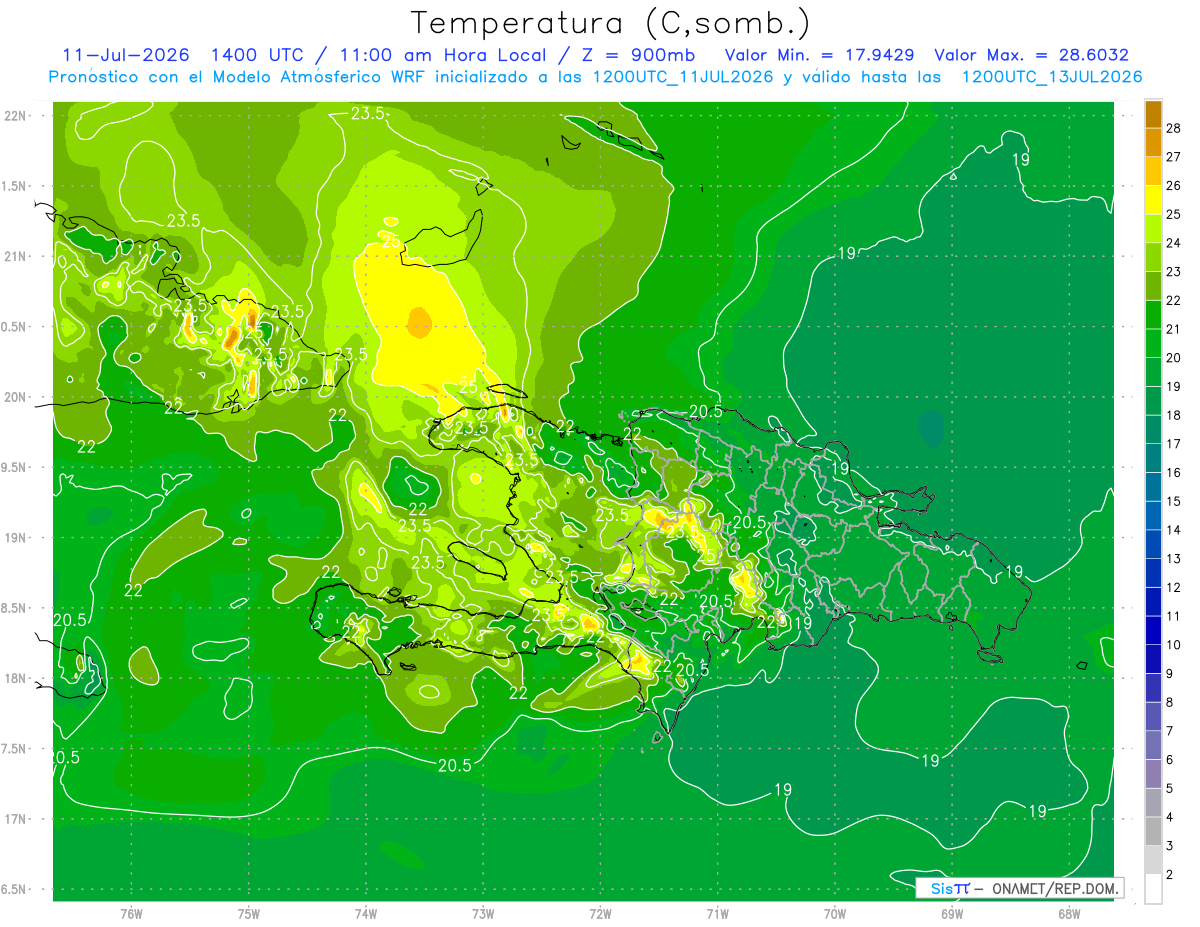Pick the yellow legend swatch between 25 and 26
This screenshot has height=927, width=1200.
click(x=1153, y=200)
